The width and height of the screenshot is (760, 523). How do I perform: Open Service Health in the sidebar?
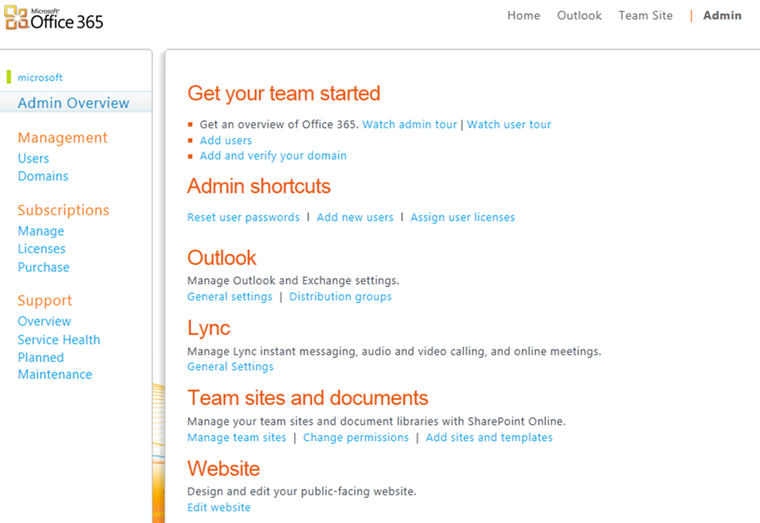pyautogui.click(x=59, y=340)
